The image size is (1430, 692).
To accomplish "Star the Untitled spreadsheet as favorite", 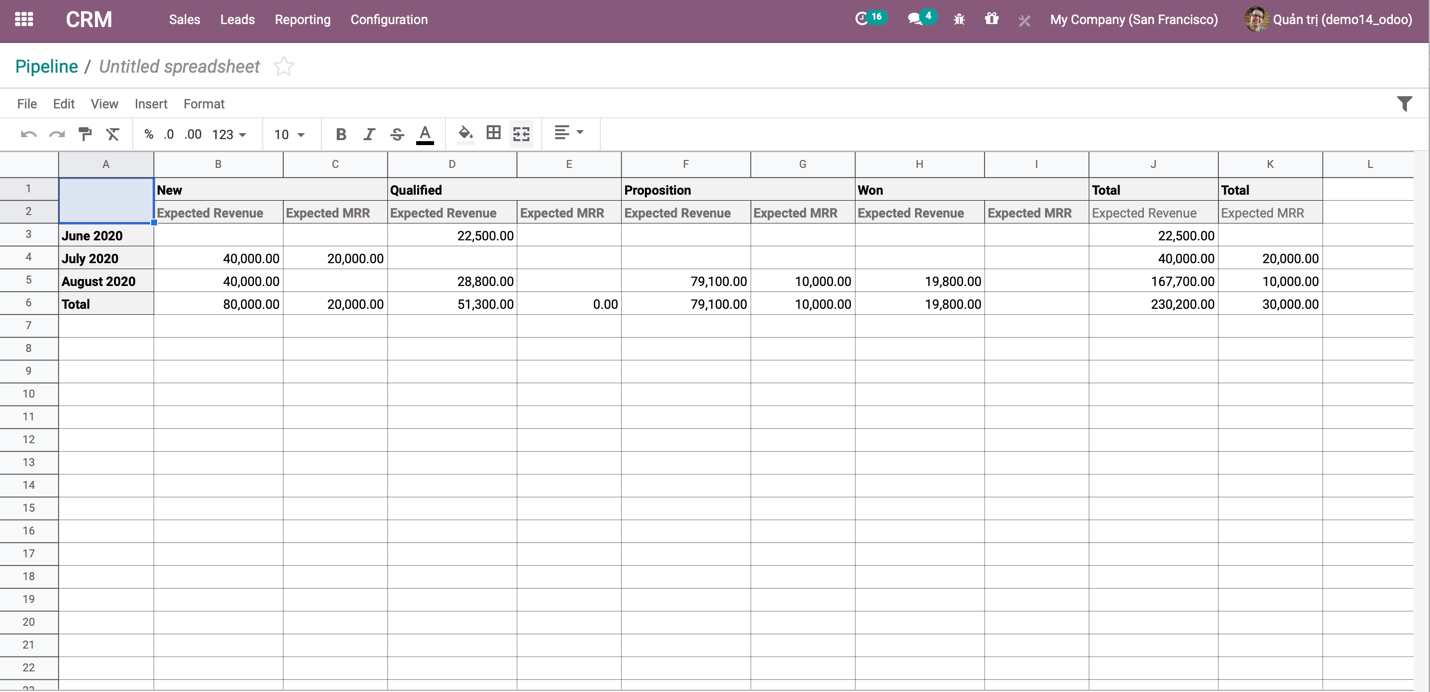I will [284, 67].
